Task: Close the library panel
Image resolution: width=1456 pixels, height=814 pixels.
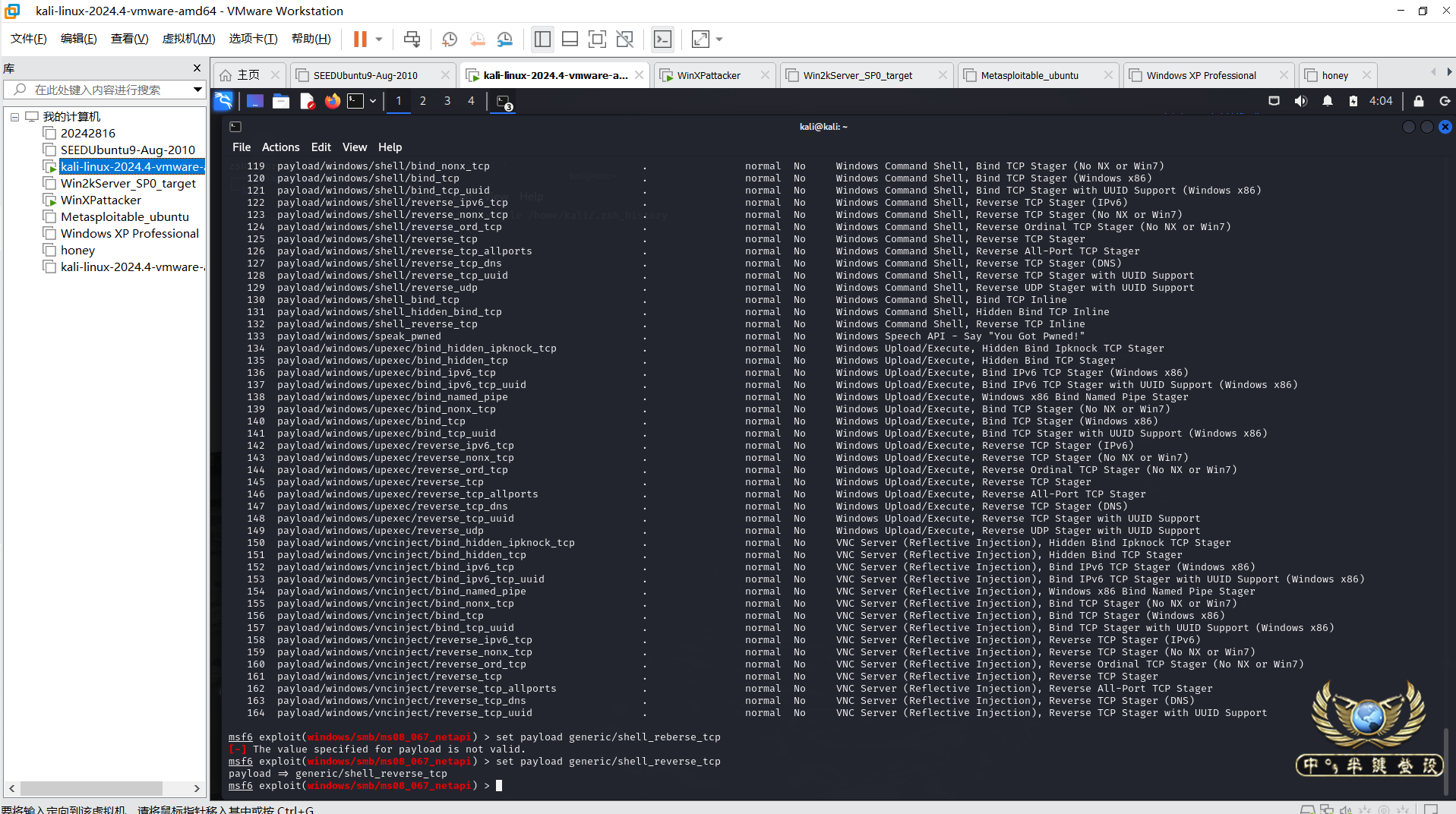Action: (197, 68)
